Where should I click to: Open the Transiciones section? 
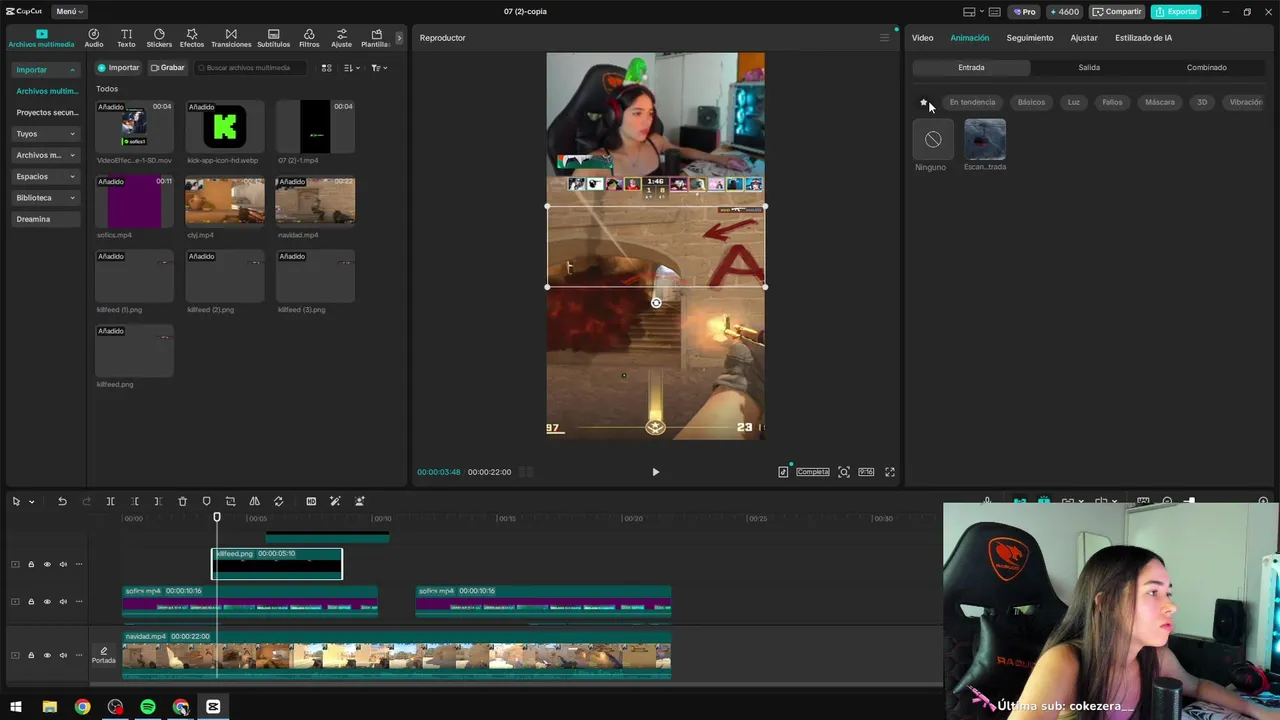(231, 38)
